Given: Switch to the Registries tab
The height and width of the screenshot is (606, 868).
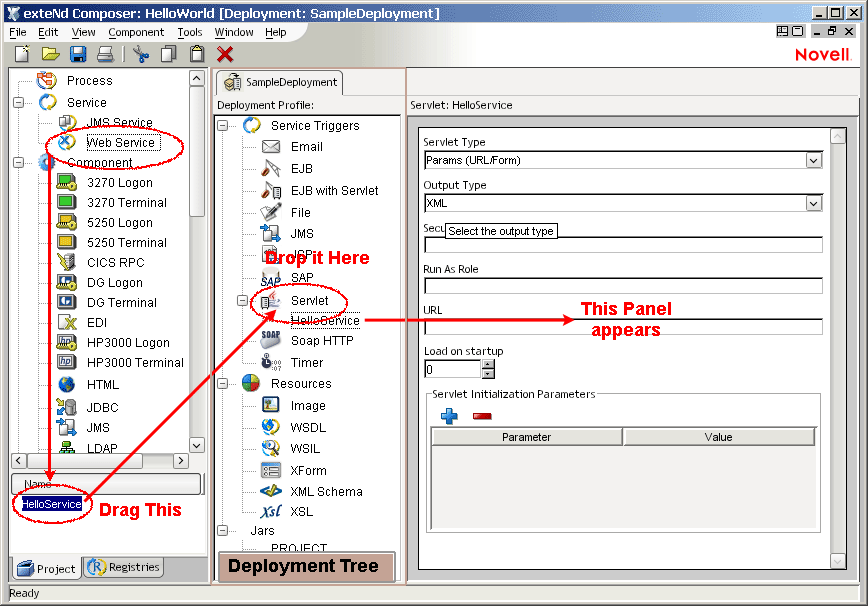Looking at the screenshot, I should coord(124,567).
